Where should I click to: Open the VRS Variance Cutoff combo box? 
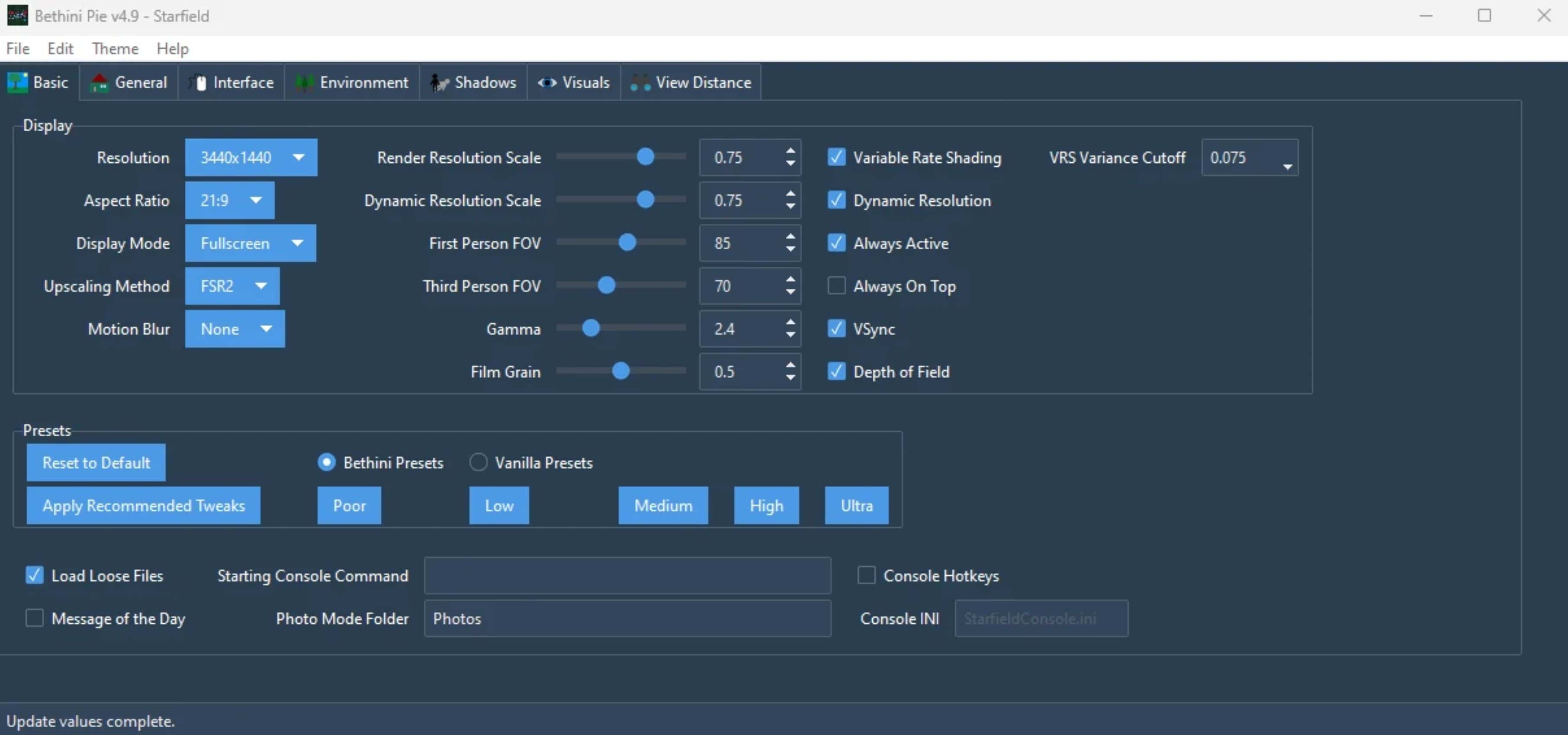coord(1287,166)
